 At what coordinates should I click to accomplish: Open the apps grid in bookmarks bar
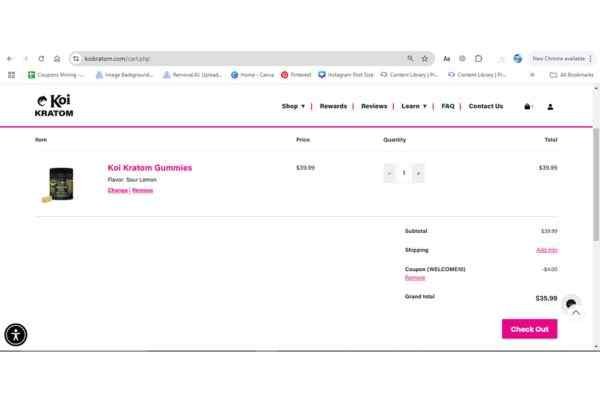click(11, 75)
